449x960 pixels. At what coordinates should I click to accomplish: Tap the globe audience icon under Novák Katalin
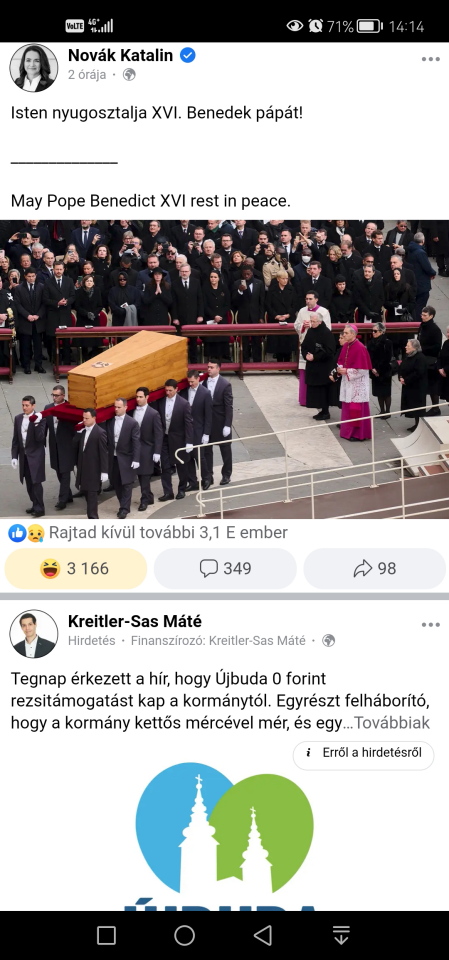click(x=129, y=75)
